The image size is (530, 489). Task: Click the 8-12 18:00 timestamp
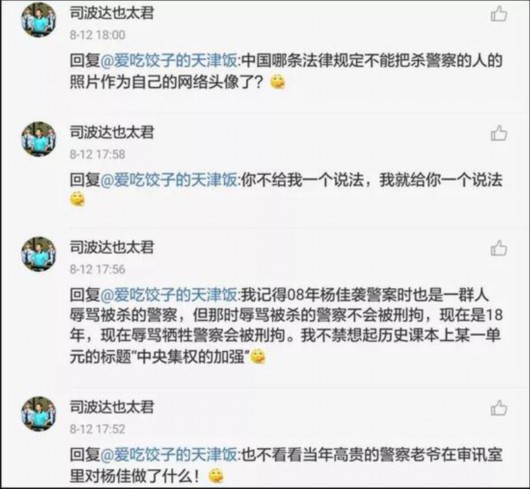click(97, 35)
